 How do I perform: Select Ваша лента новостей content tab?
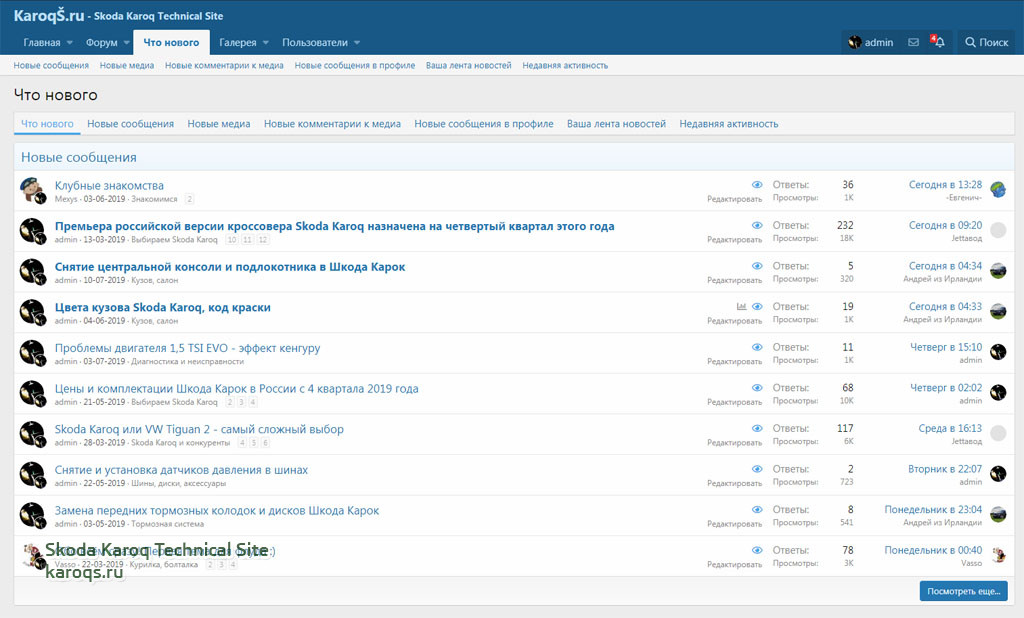point(616,123)
